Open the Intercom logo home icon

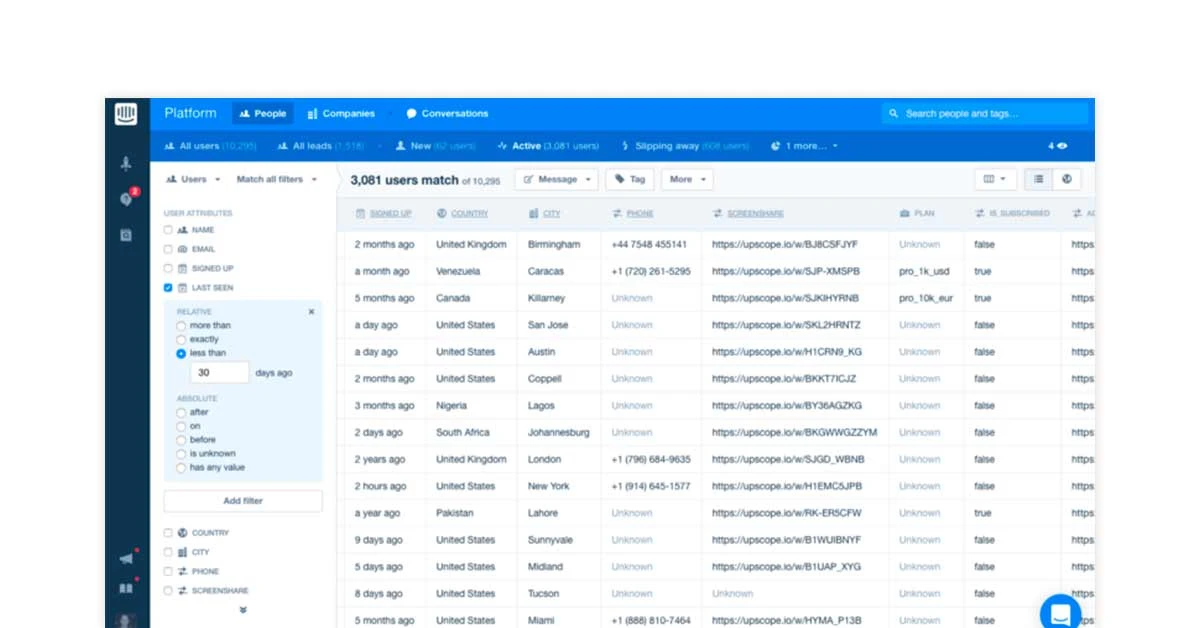point(128,113)
